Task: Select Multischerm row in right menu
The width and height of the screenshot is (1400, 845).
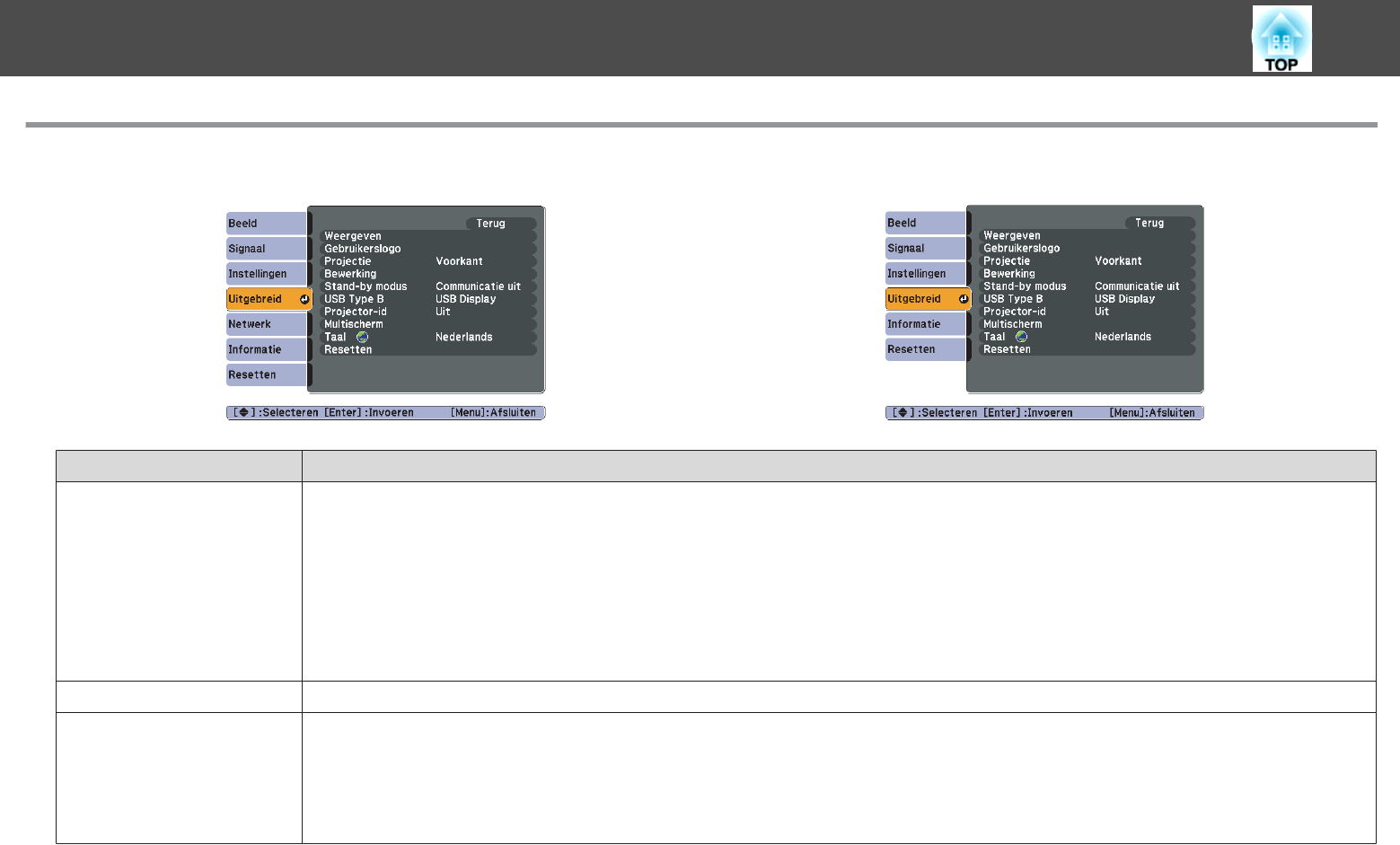Action: [1087, 324]
